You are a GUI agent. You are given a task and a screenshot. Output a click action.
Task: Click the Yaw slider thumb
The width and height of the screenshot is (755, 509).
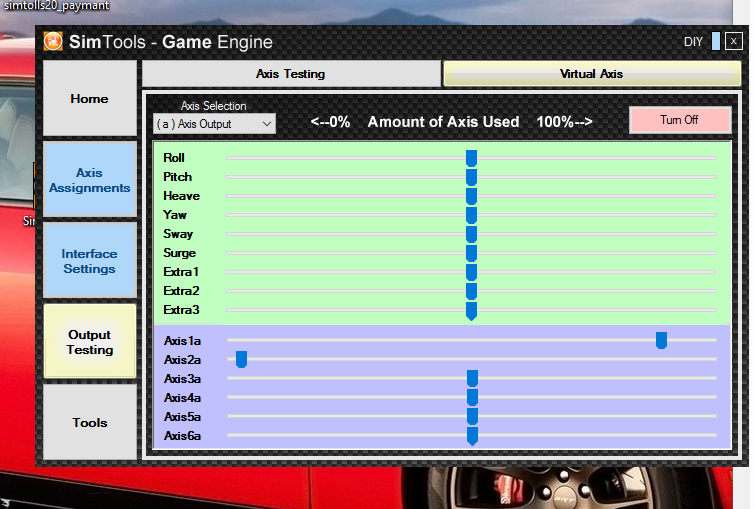pyautogui.click(x=471, y=215)
